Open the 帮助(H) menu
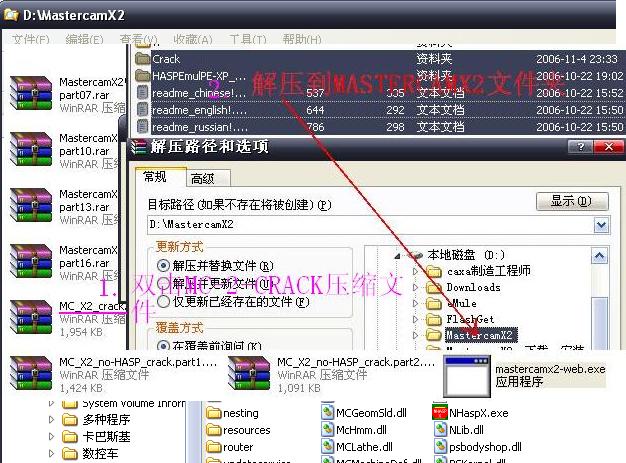Screen dimensions: 626x463 [x=302, y=39]
